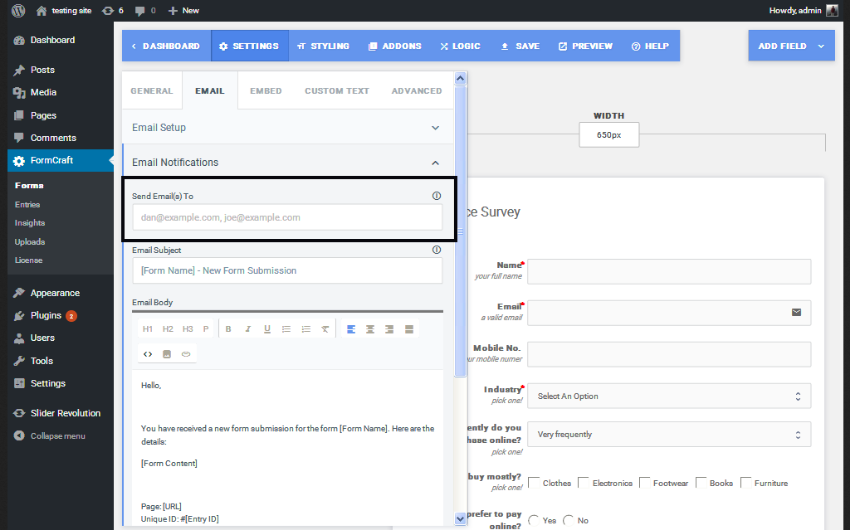
Task: Click the Send Email(s) To field
Action: (x=287, y=217)
